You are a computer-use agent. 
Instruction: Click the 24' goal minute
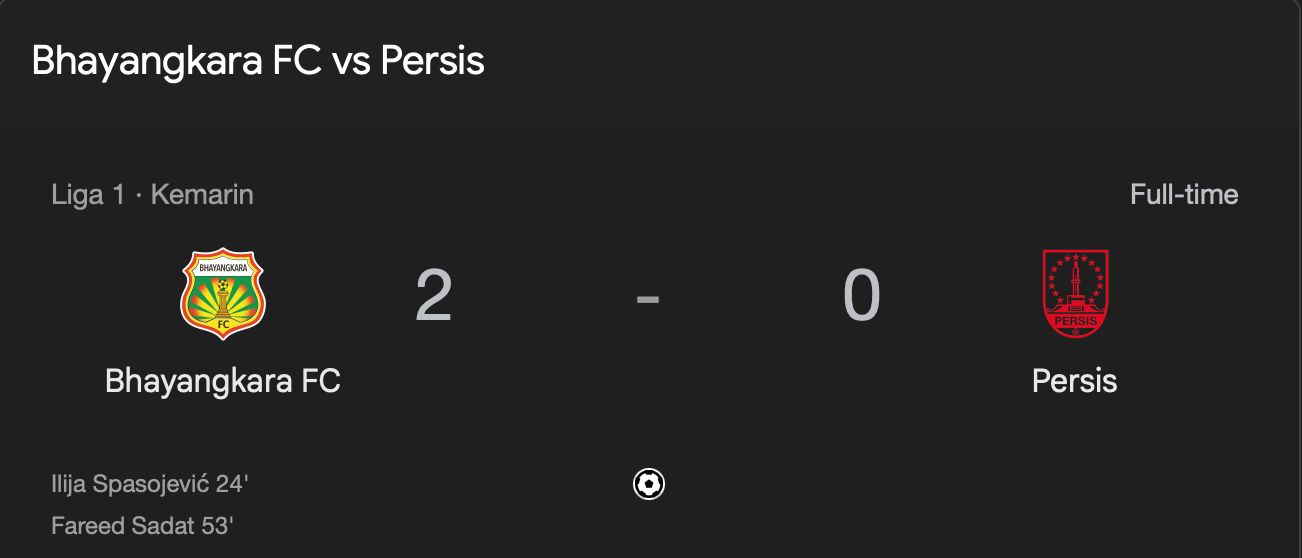pyautogui.click(x=232, y=485)
